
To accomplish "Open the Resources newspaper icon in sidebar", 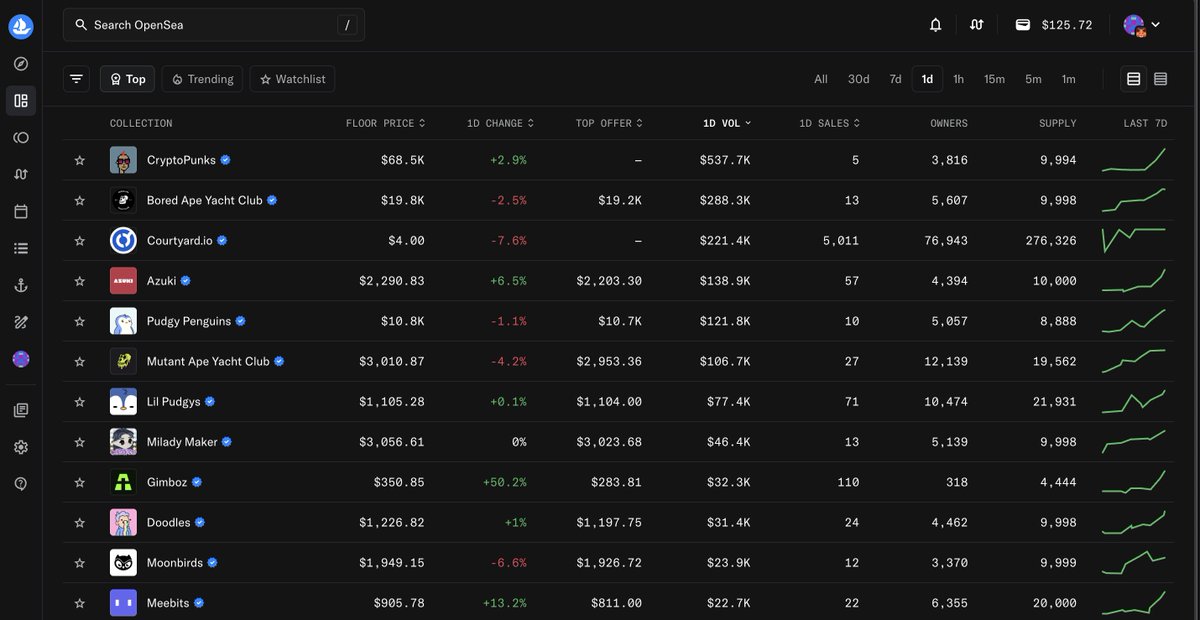I will click(21, 410).
